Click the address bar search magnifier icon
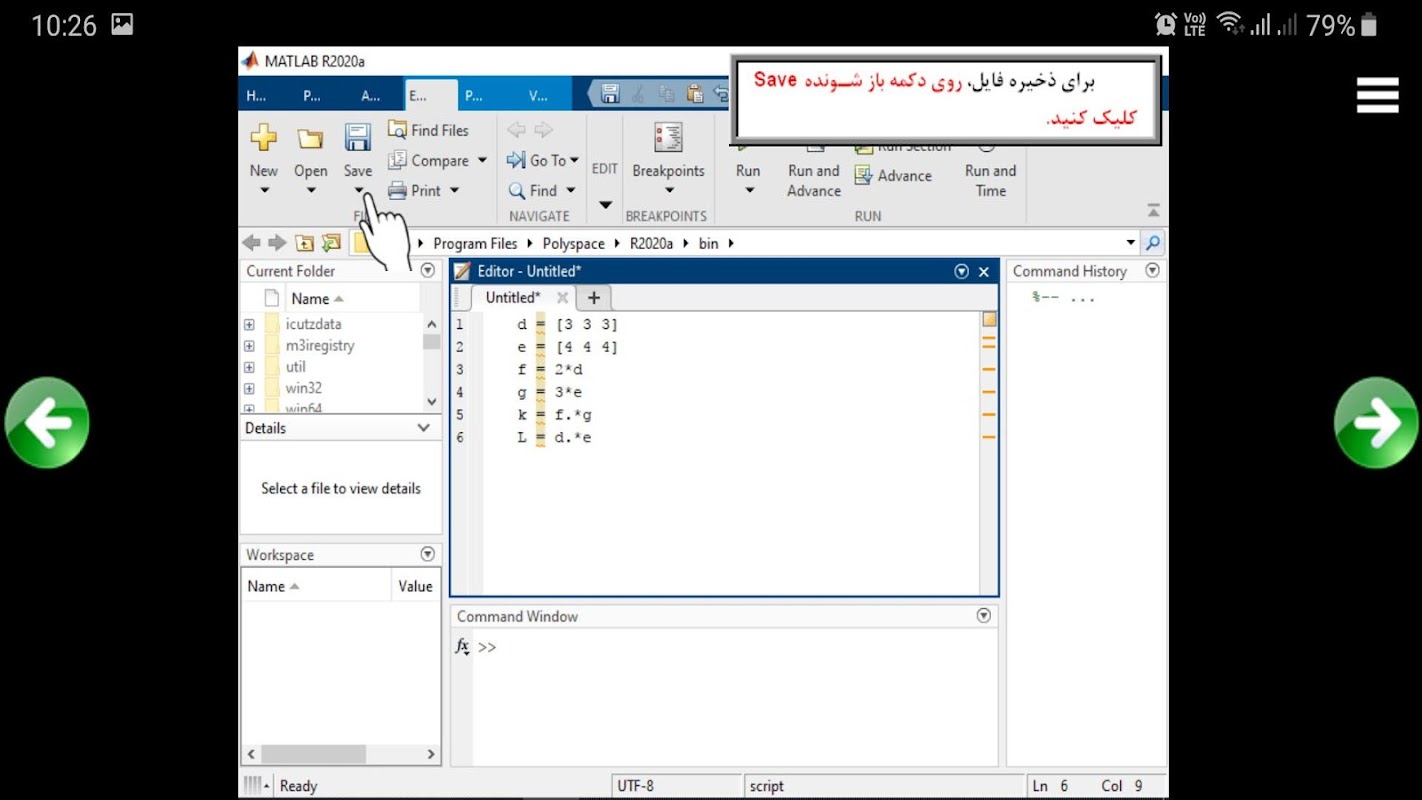The width and height of the screenshot is (1422, 800). tap(1153, 243)
